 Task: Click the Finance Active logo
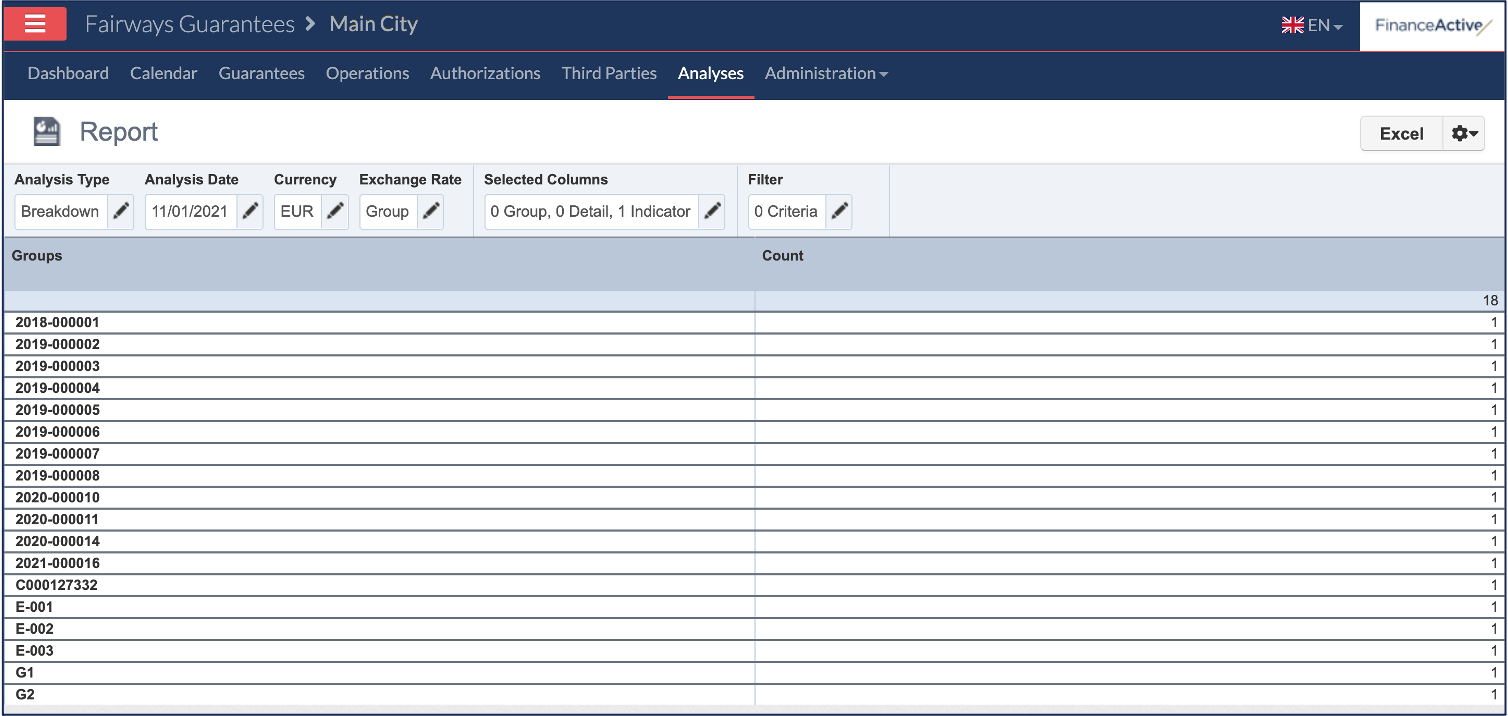(1432, 26)
